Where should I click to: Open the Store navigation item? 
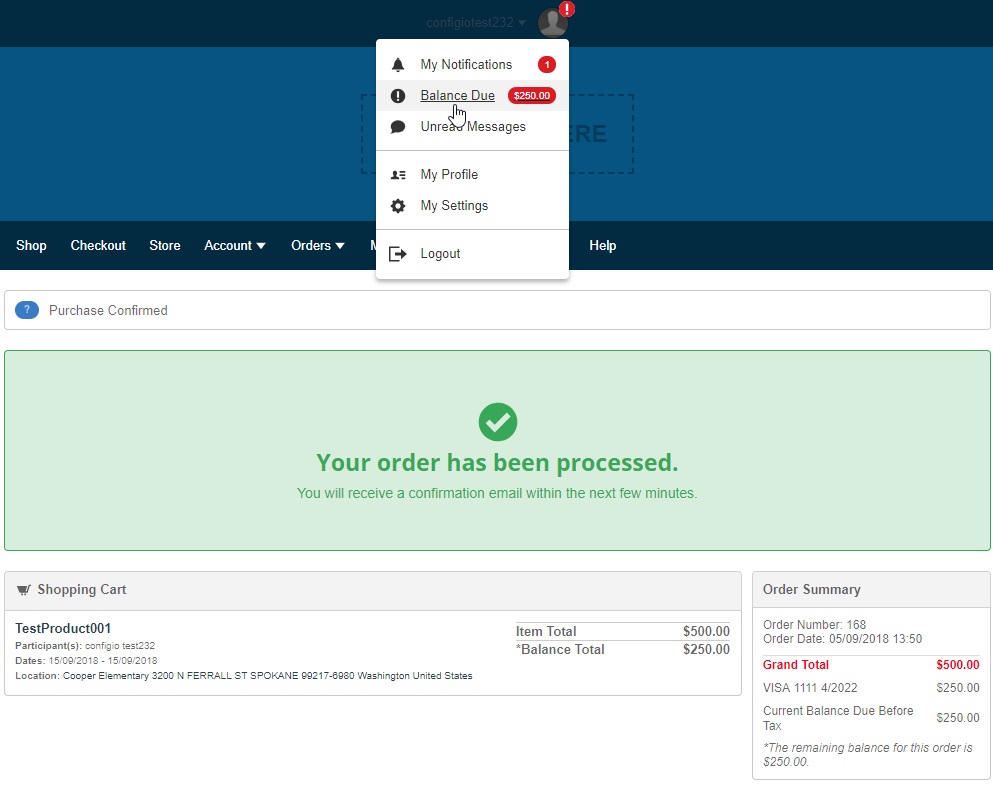pos(165,246)
